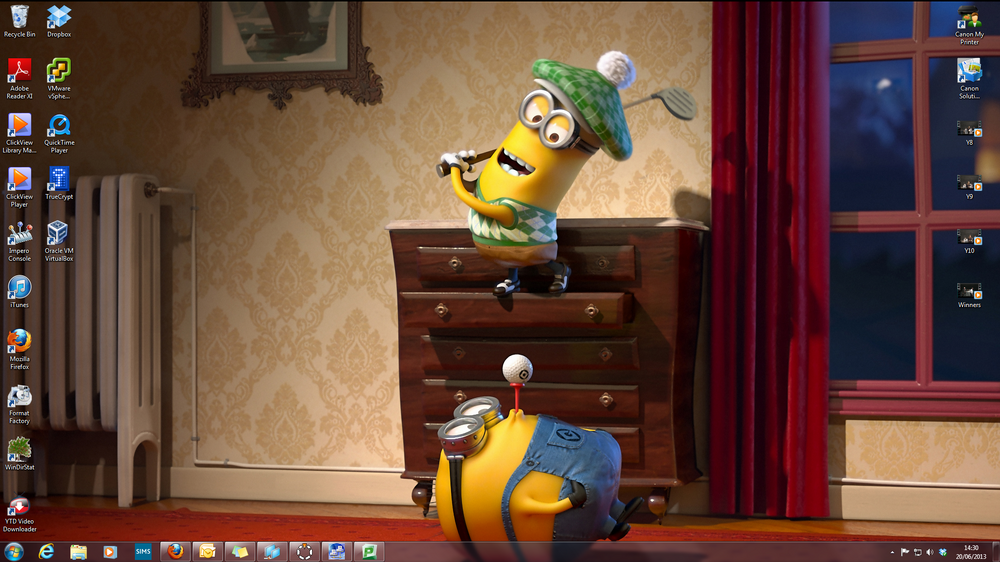Image resolution: width=1000 pixels, height=562 pixels.
Task: Click the Show Desktop button
Action: pyautogui.click(x=996, y=552)
